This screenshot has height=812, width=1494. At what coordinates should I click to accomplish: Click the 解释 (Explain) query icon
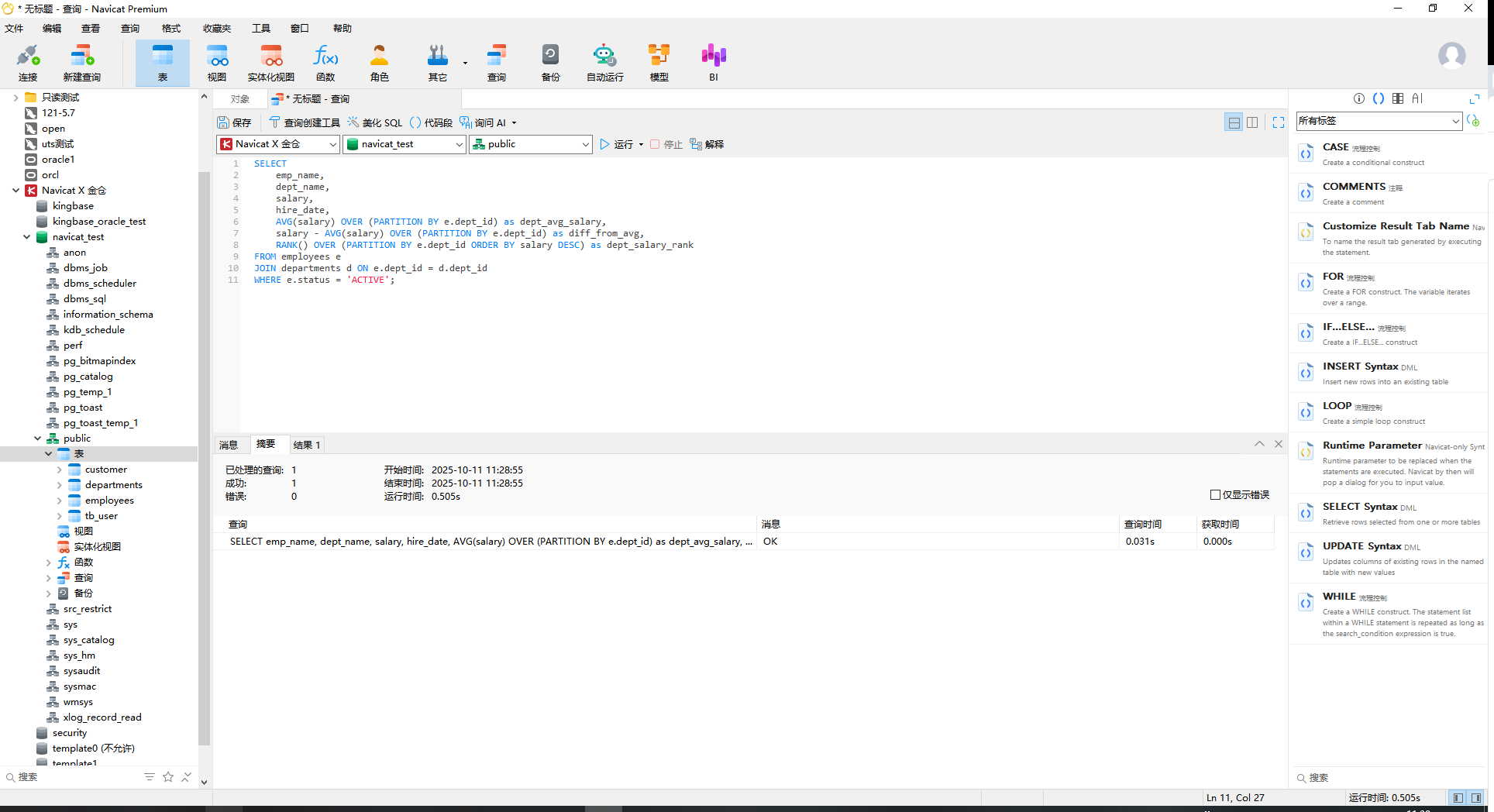pyautogui.click(x=707, y=144)
